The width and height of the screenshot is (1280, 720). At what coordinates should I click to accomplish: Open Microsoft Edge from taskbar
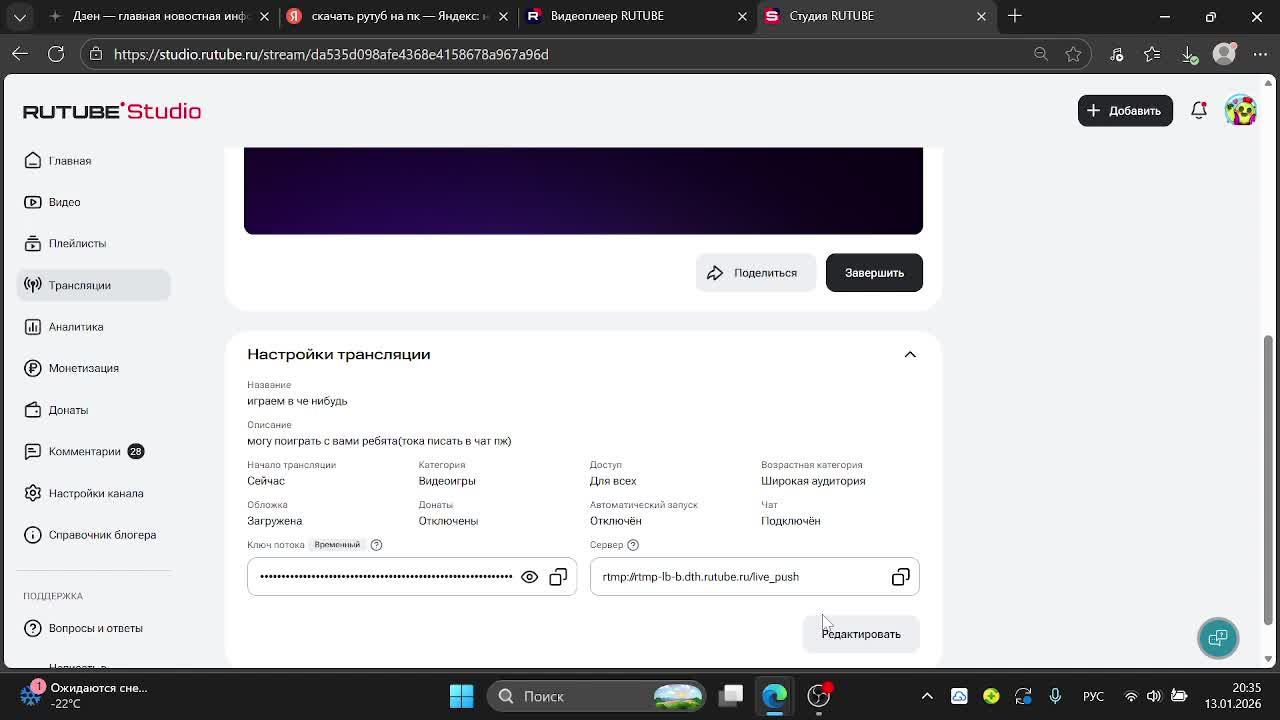(x=774, y=696)
